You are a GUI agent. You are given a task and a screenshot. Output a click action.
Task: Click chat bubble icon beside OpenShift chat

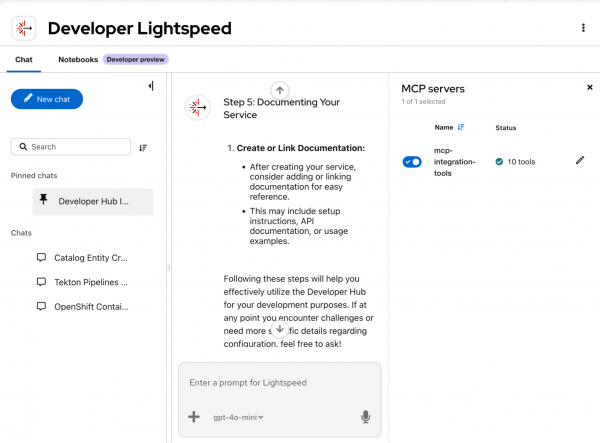coord(41,306)
